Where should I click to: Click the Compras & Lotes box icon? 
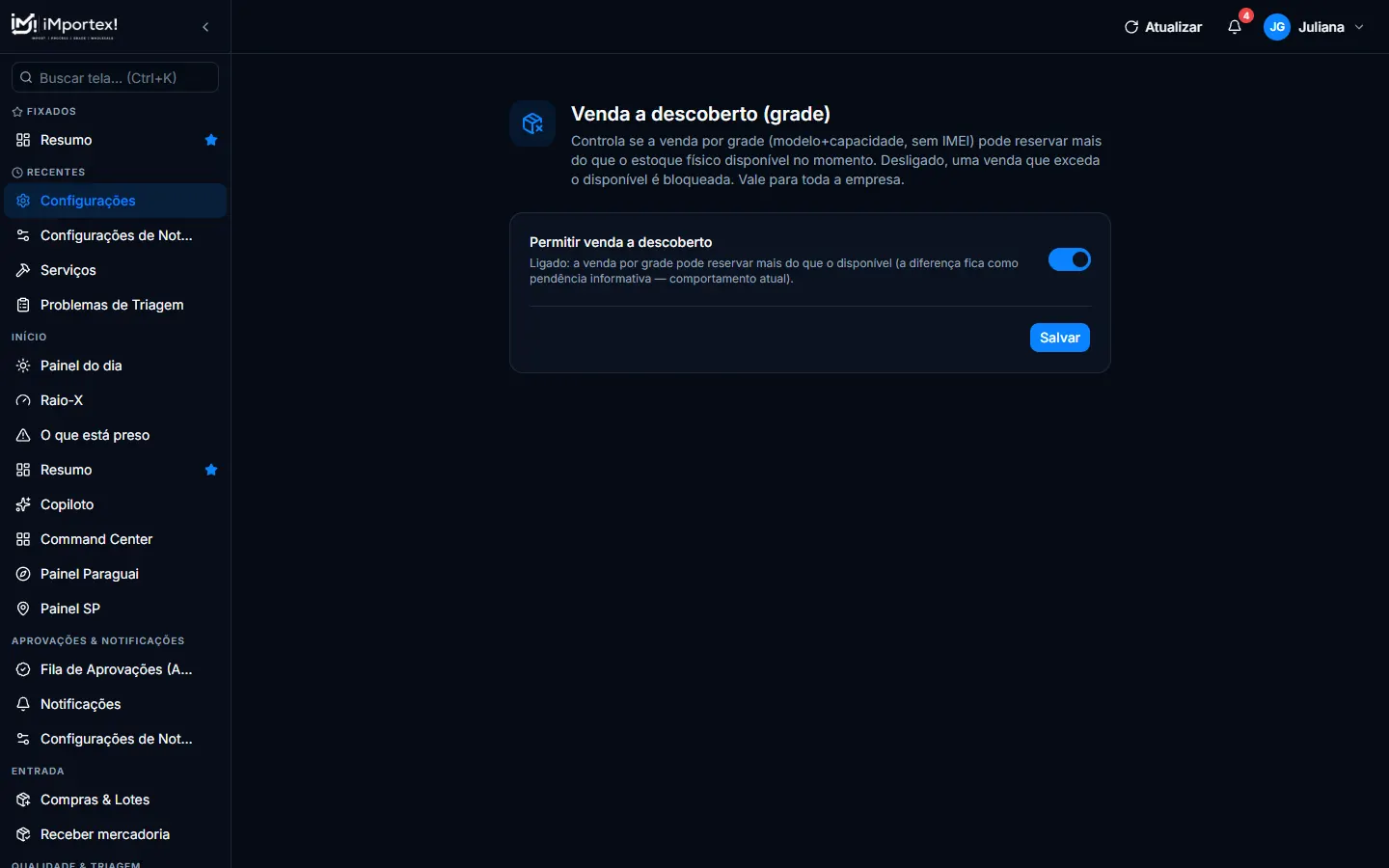click(23, 800)
